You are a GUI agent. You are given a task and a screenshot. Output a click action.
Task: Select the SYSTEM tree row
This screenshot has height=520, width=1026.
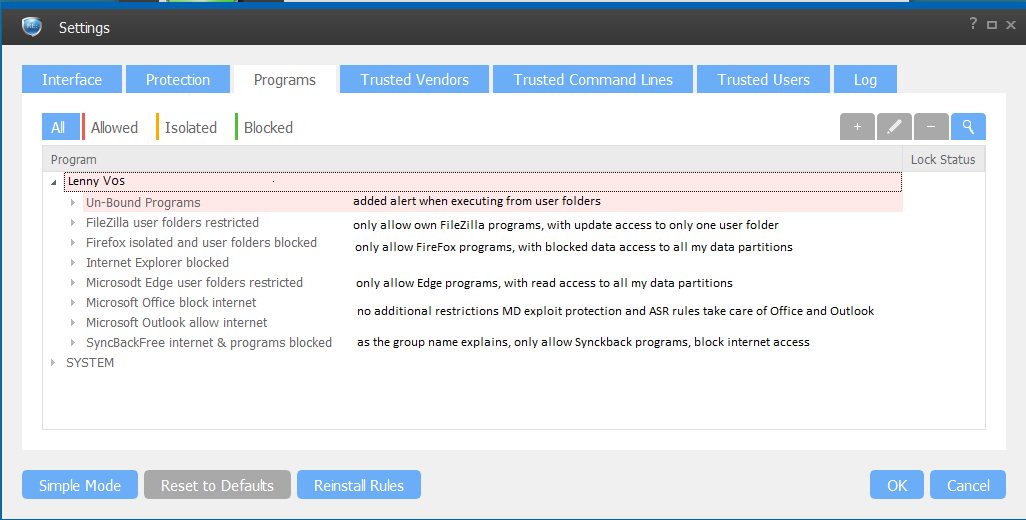pyautogui.click(x=90, y=362)
